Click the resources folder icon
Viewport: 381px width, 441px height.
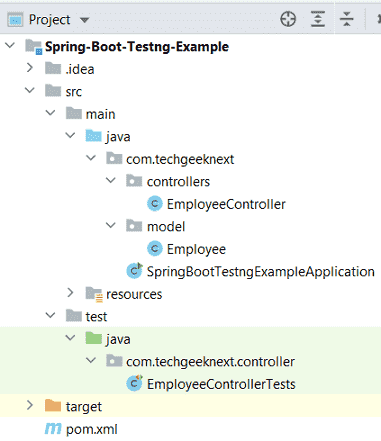point(94,294)
